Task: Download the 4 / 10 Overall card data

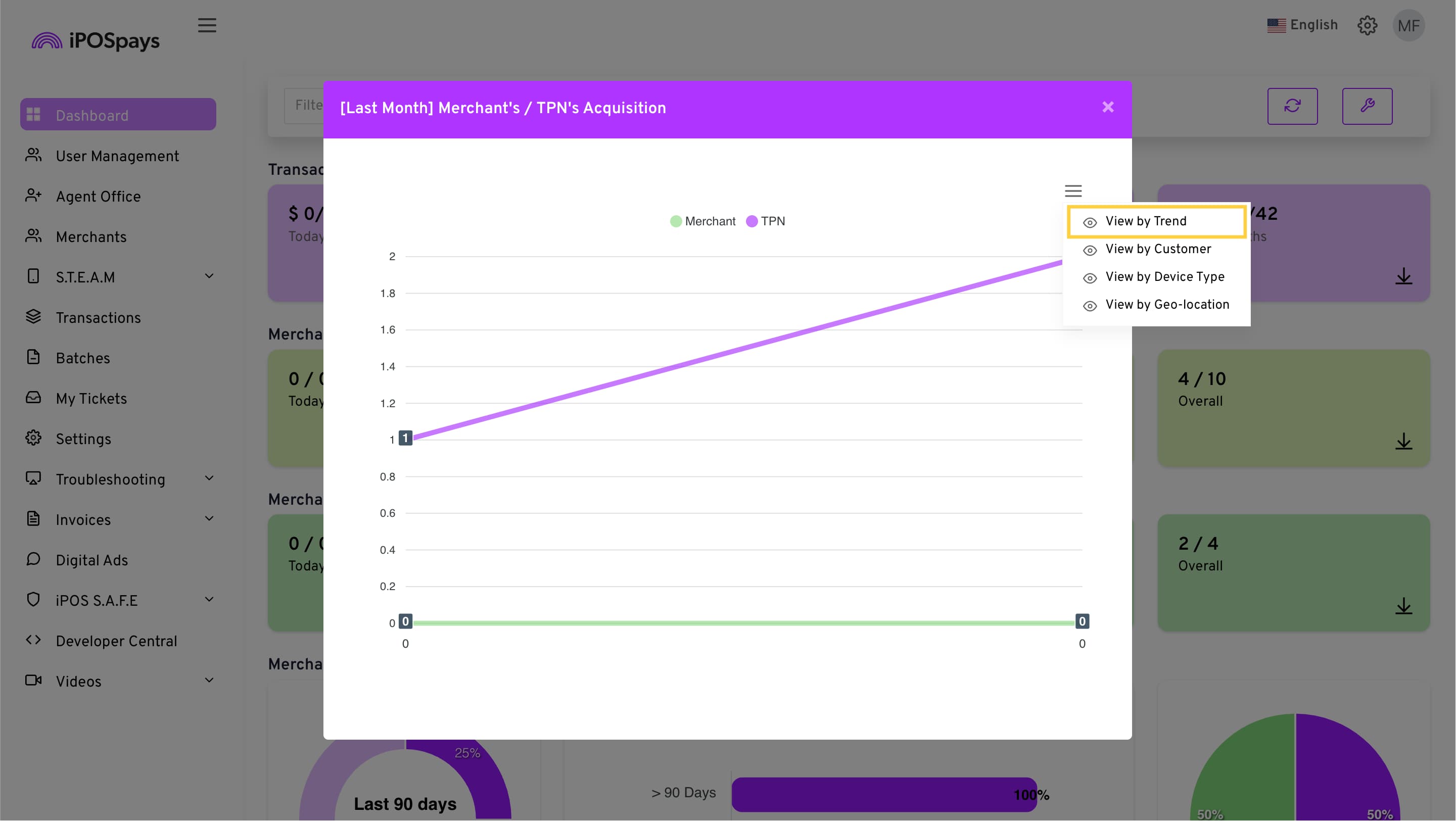Action: (1404, 442)
